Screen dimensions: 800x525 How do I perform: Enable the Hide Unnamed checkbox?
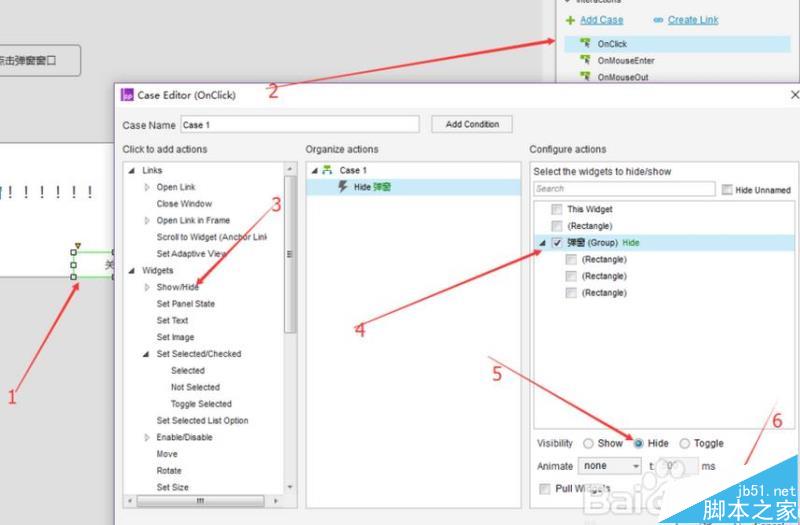pos(726,189)
